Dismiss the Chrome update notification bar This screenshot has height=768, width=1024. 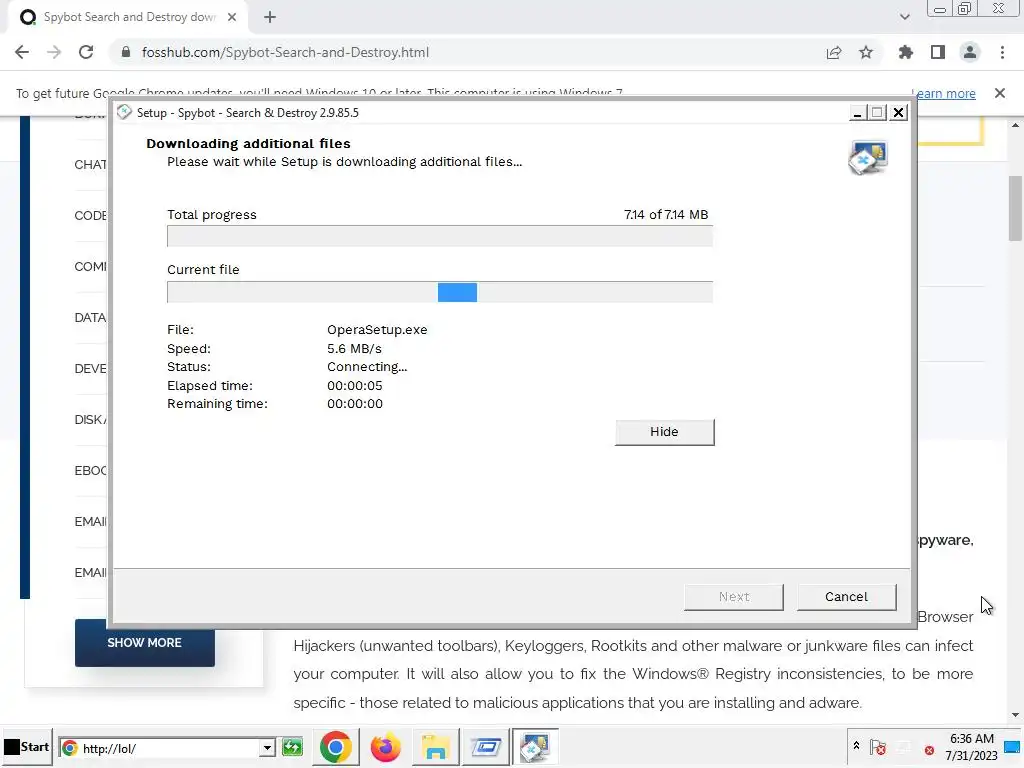[x=1000, y=93]
